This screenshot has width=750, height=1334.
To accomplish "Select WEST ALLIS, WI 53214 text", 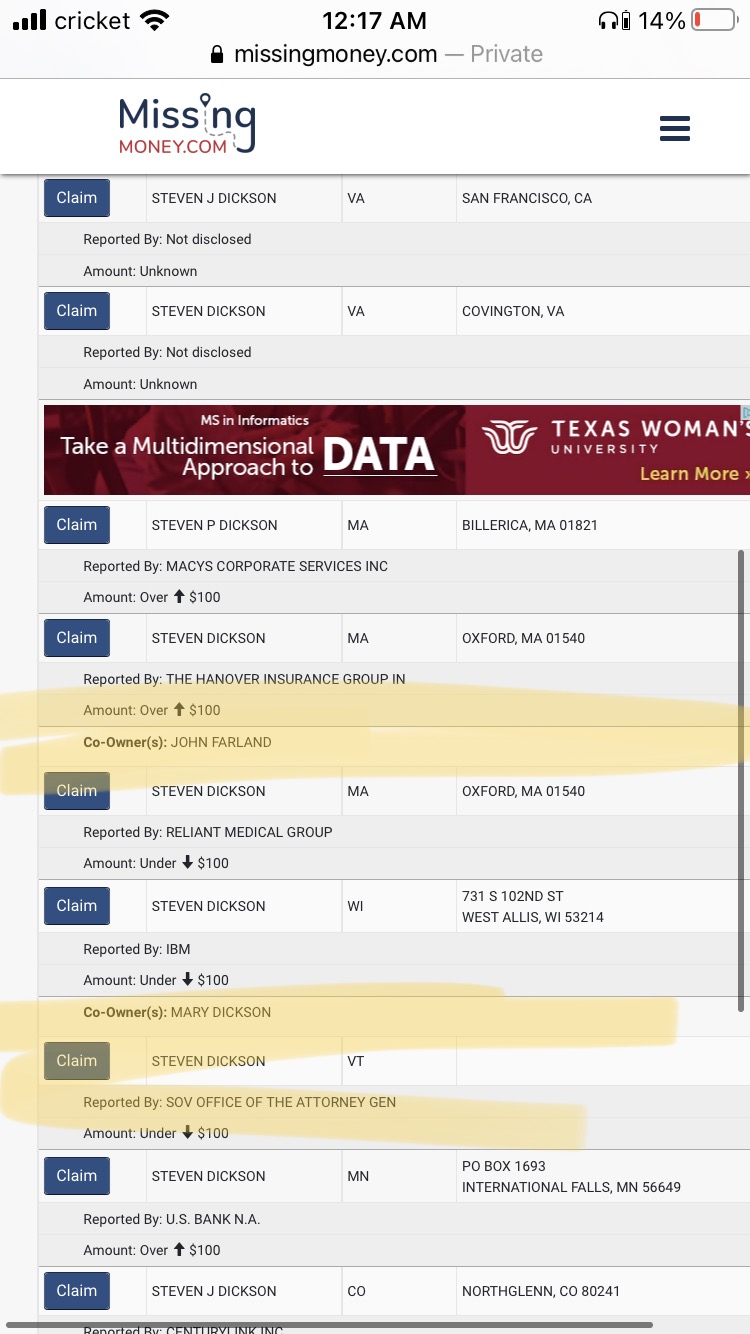I will coord(533,917).
